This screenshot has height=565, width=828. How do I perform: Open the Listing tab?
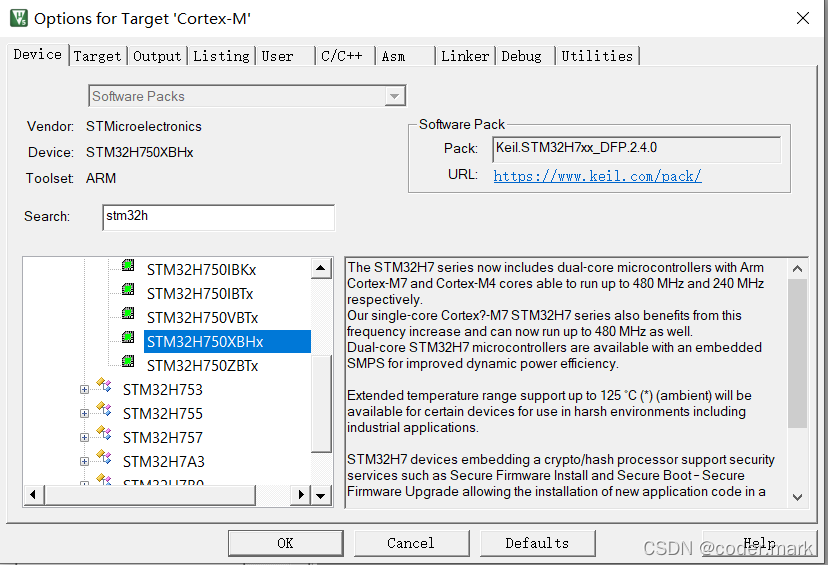tap(221, 56)
